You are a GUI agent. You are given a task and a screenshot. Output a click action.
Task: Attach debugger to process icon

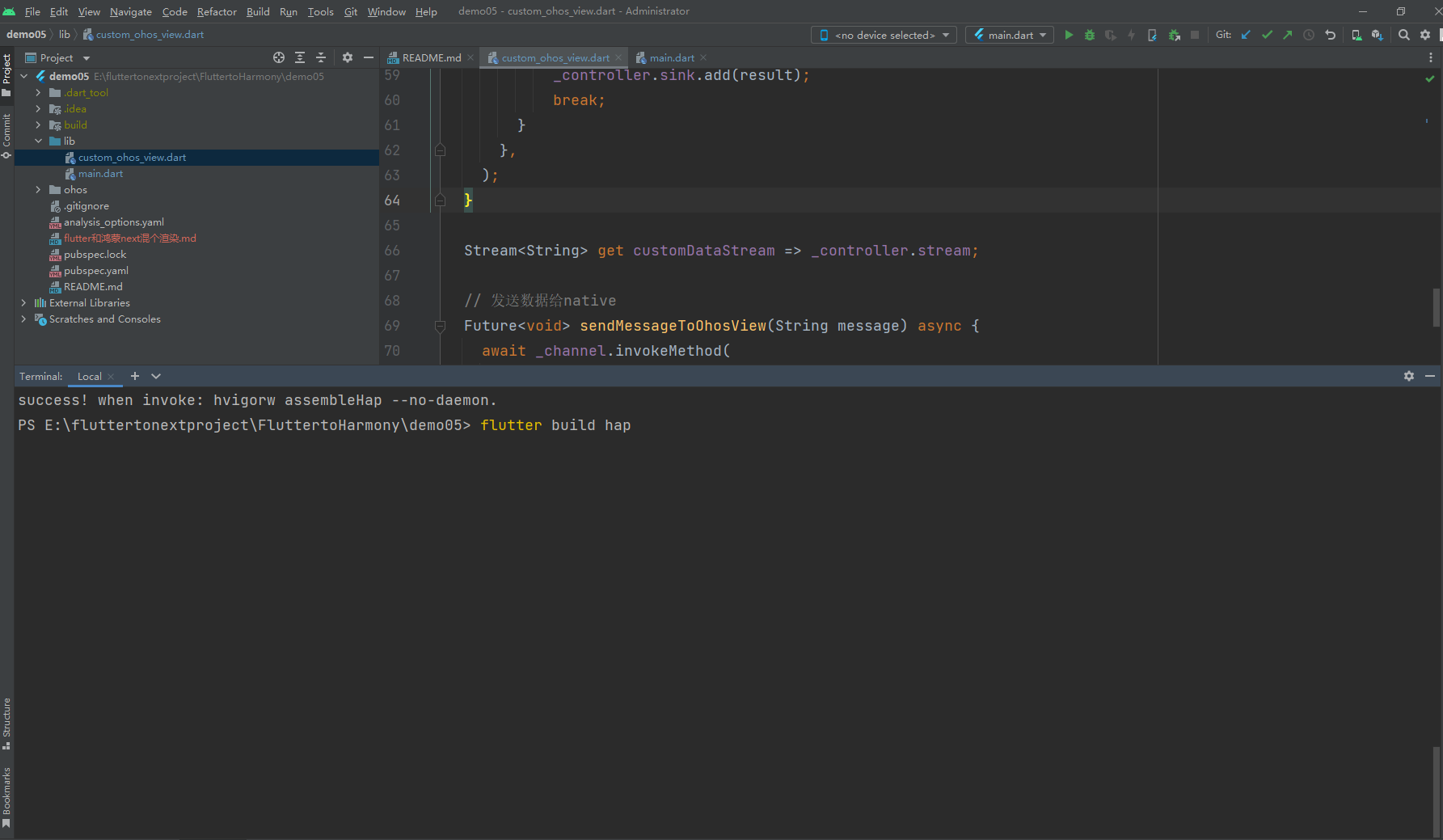[1174, 35]
